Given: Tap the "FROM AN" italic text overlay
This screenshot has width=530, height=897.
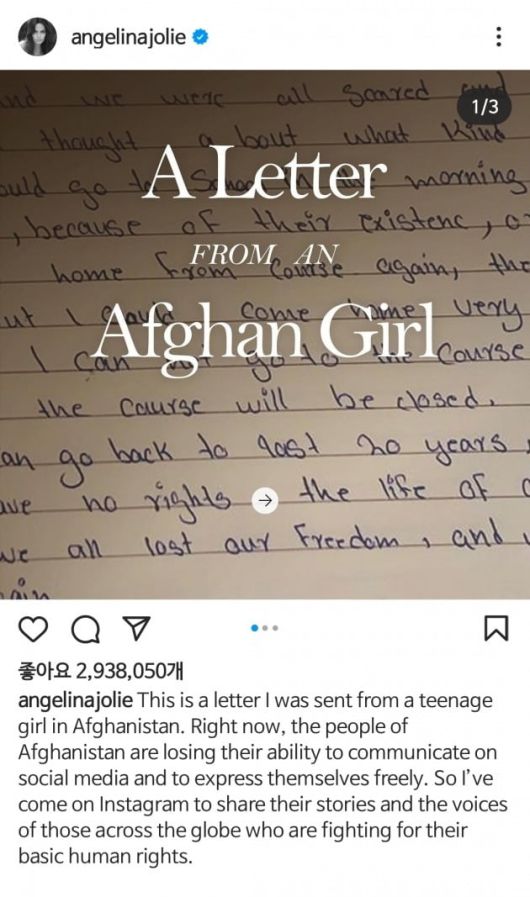Looking at the screenshot, I should pyautogui.click(x=264, y=254).
